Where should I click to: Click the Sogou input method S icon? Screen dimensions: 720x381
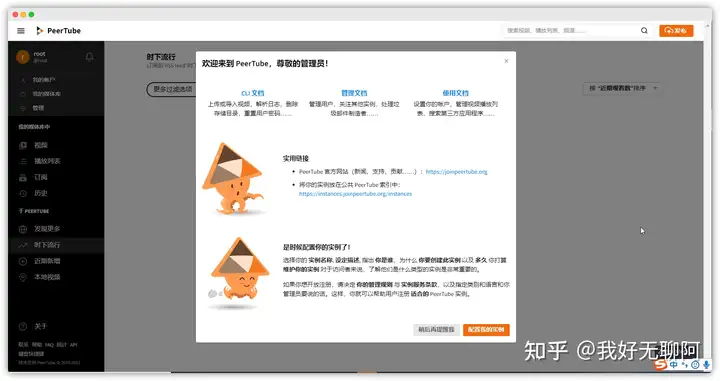660,364
